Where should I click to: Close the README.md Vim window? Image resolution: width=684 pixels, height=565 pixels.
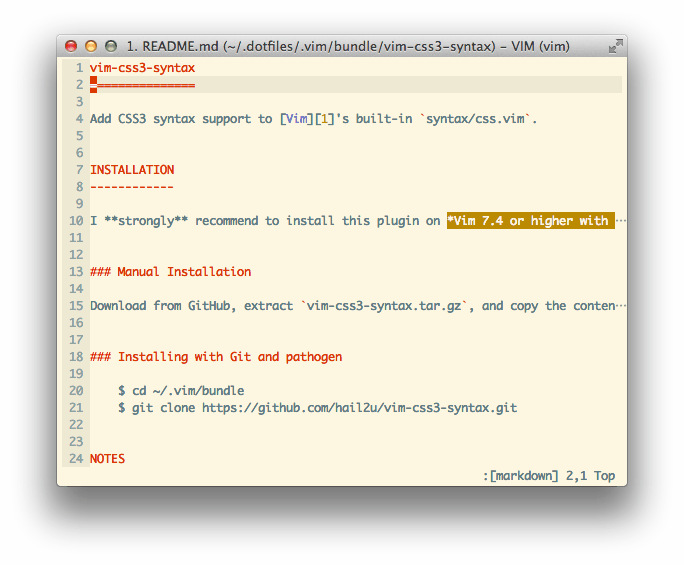[71, 46]
